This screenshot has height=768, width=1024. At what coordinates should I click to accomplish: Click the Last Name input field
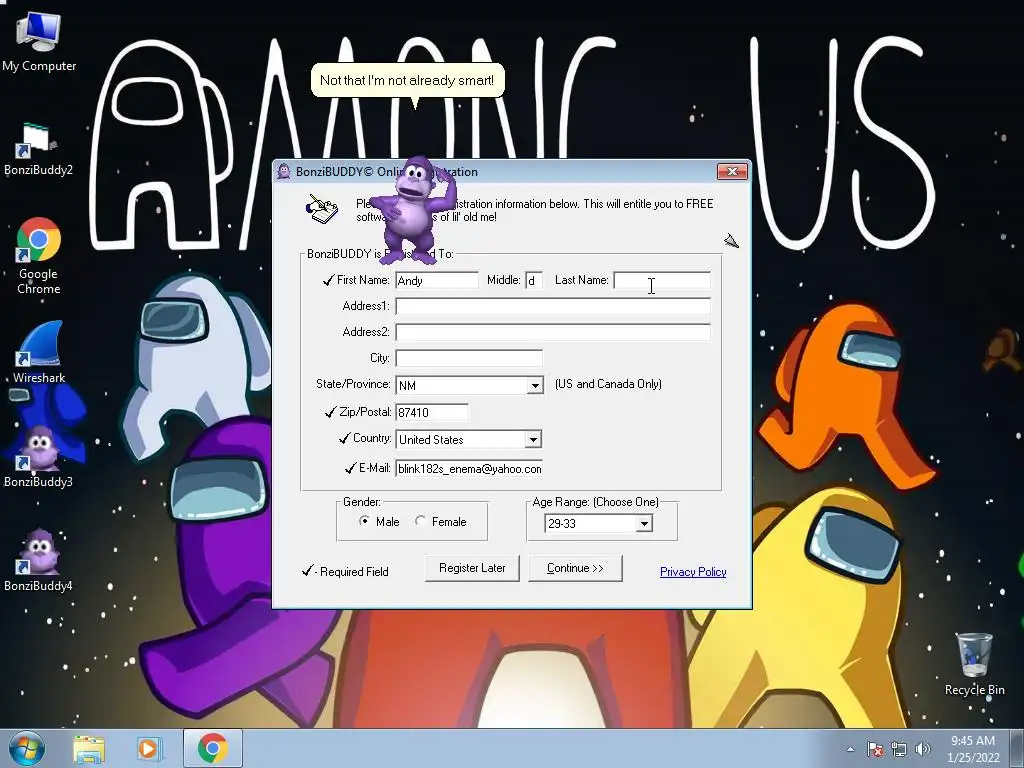(662, 280)
